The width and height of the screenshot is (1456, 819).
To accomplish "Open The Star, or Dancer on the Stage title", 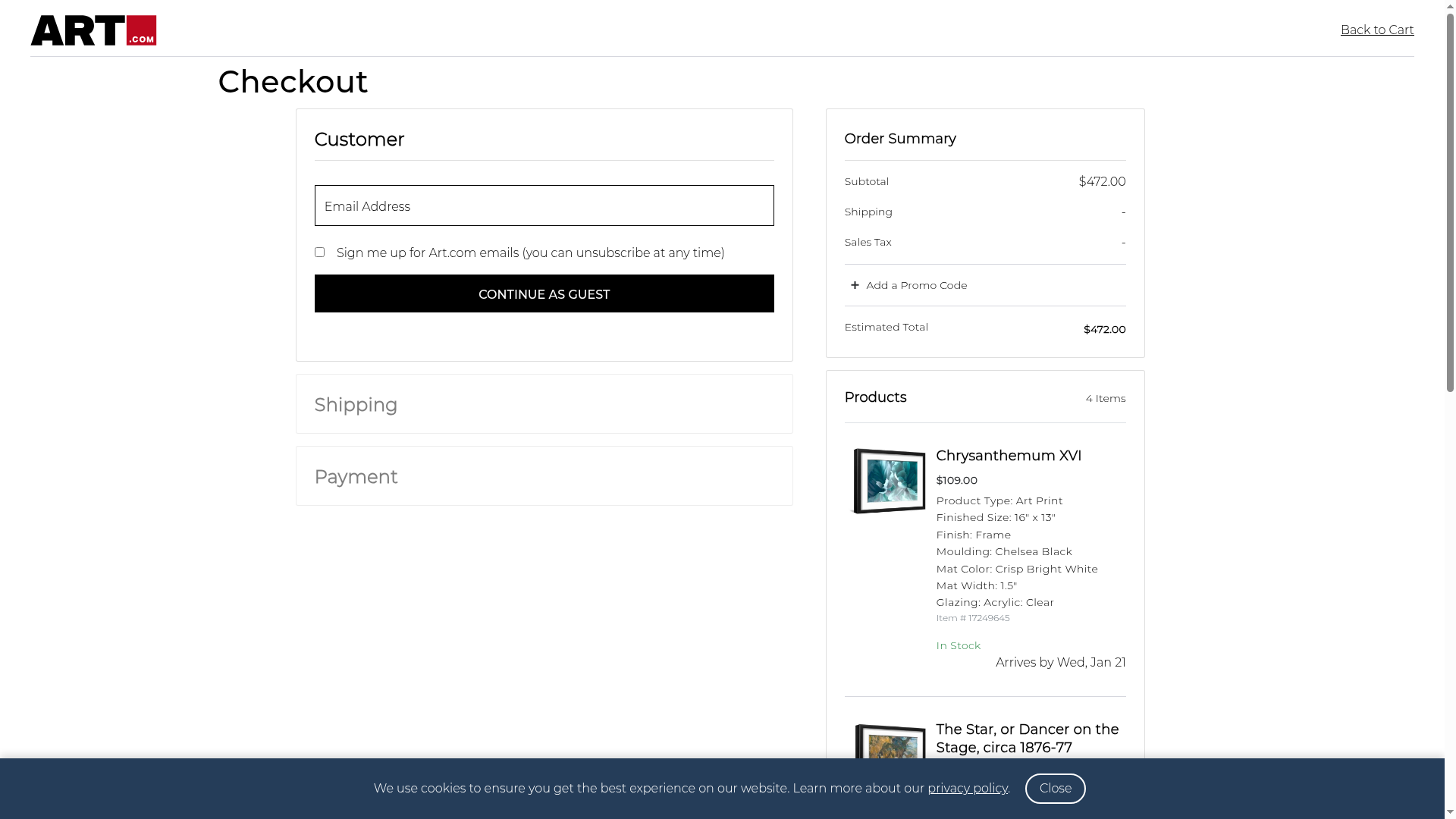I will (x=1027, y=739).
